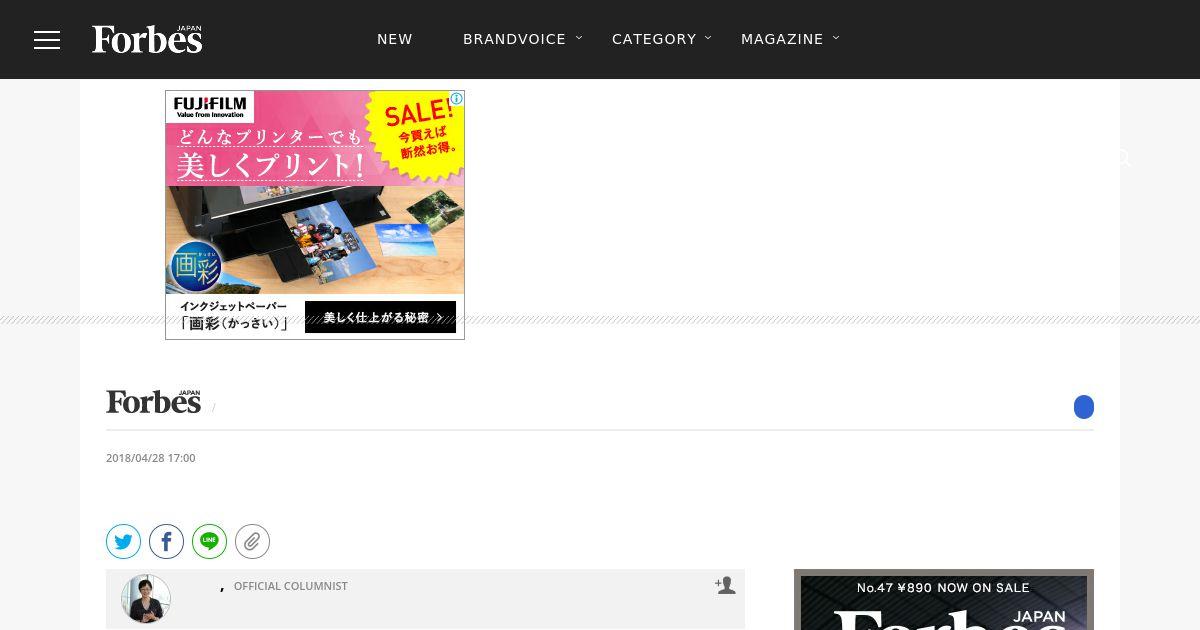The width and height of the screenshot is (1200, 630).
Task: Share the article on Twitter
Action: (123, 542)
